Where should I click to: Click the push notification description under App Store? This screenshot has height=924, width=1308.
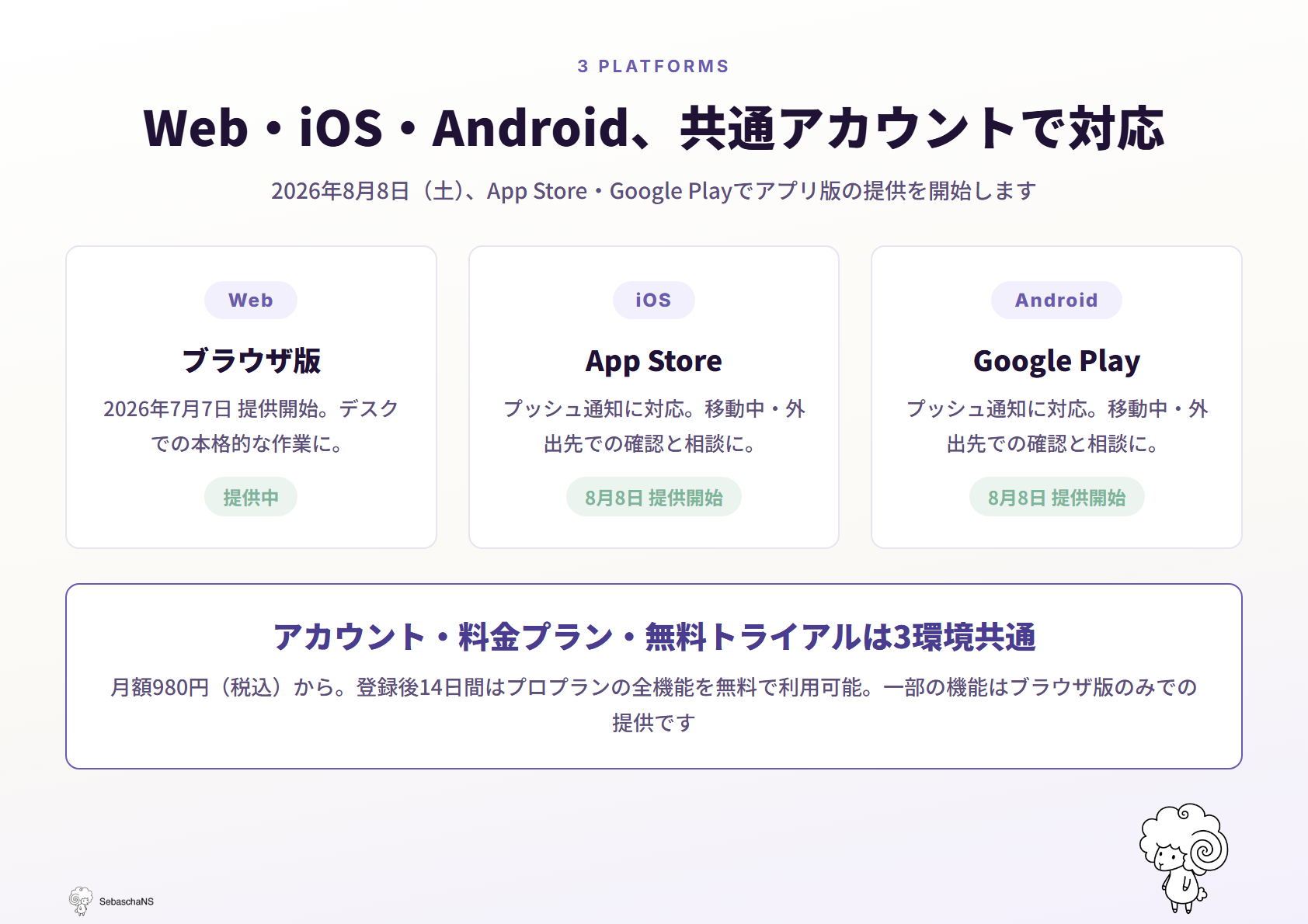(653, 426)
